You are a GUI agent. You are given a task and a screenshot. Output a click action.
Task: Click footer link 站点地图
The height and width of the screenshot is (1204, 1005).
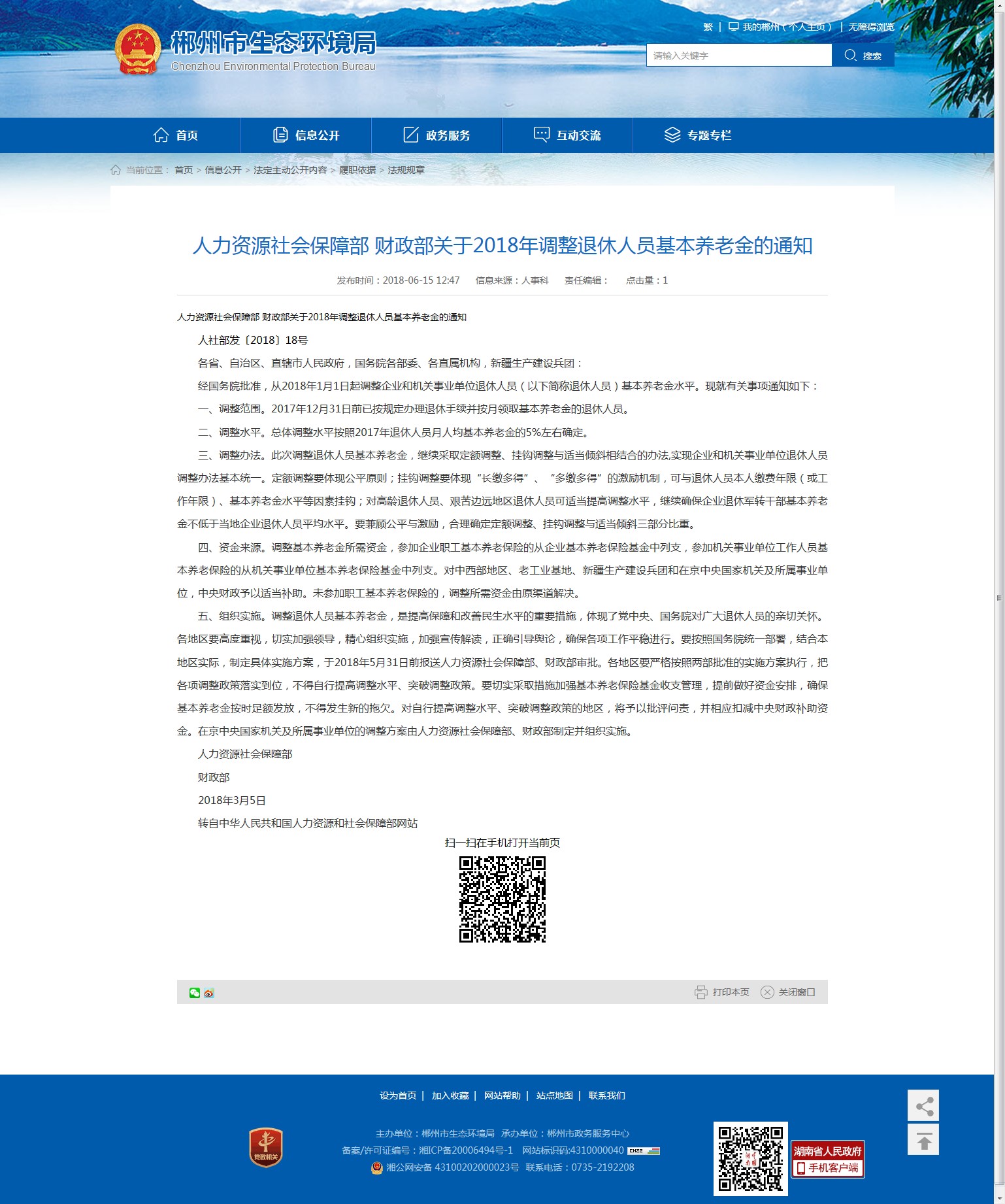coord(555,1095)
